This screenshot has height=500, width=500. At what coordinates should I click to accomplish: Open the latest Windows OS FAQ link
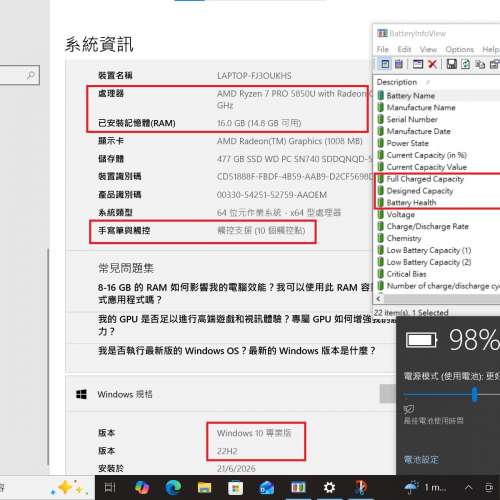(237, 351)
